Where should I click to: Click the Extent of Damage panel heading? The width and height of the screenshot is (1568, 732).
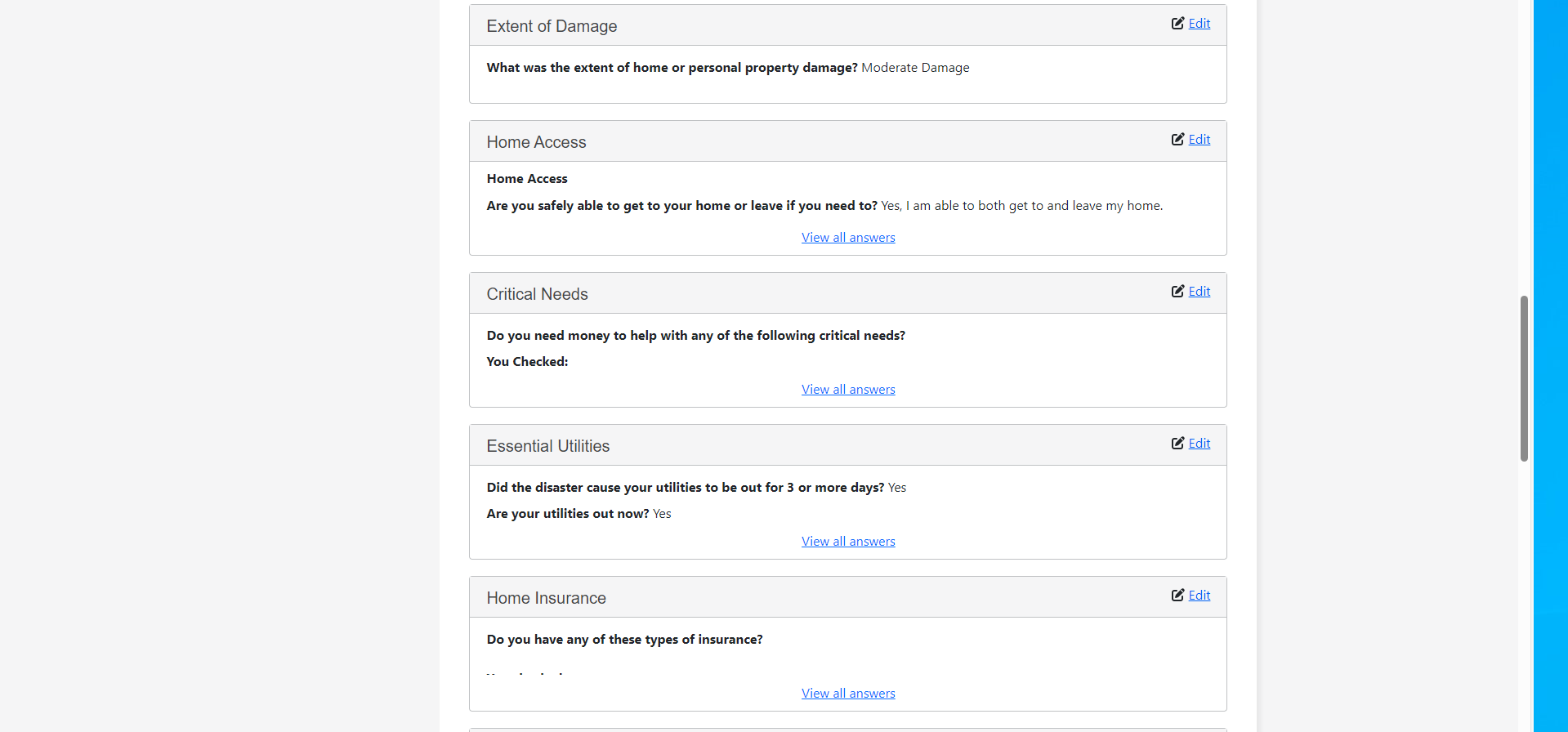pyautogui.click(x=552, y=26)
